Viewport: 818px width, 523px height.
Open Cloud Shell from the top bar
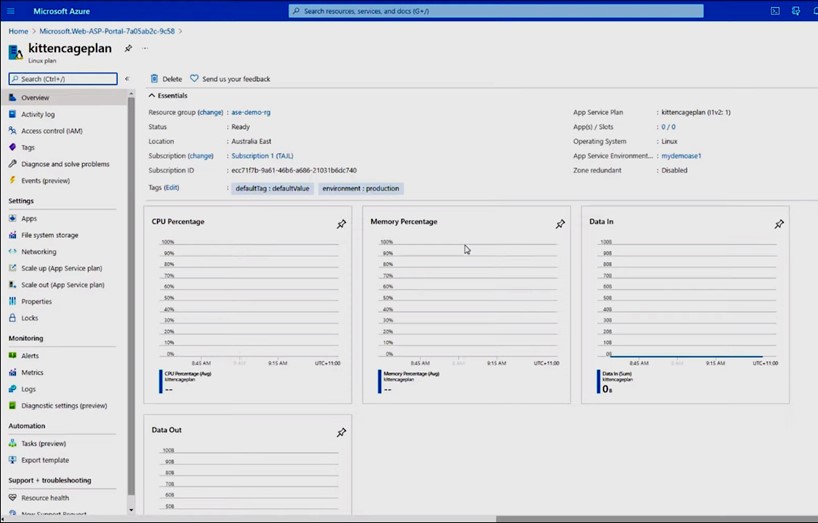click(775, 11)
